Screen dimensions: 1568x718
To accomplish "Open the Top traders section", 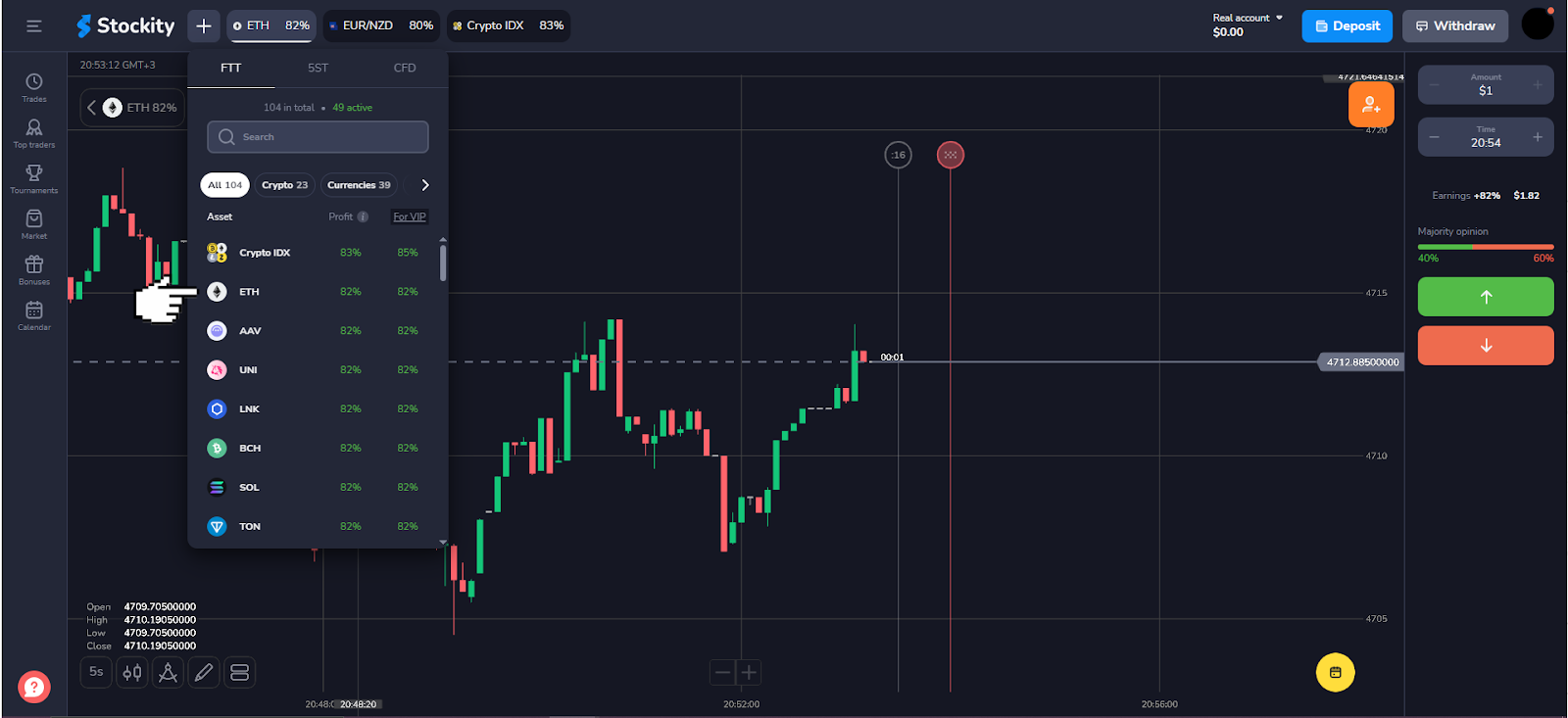I will point(34,132).
